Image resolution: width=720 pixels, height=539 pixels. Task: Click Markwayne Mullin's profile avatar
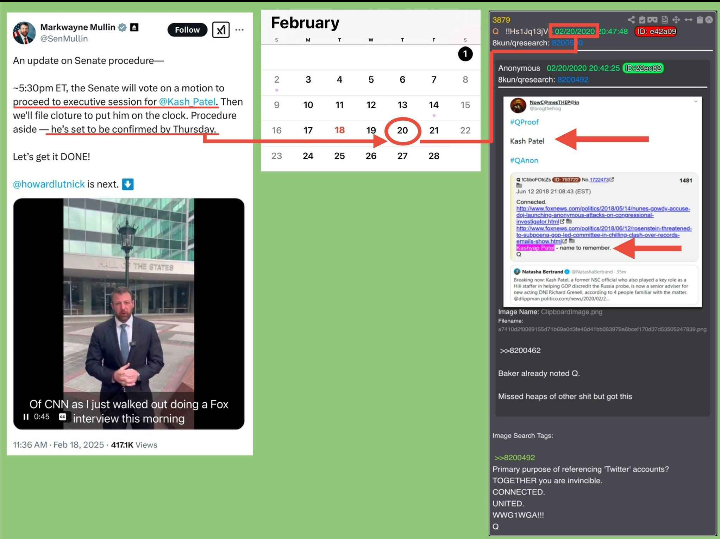tap(24, 32)
